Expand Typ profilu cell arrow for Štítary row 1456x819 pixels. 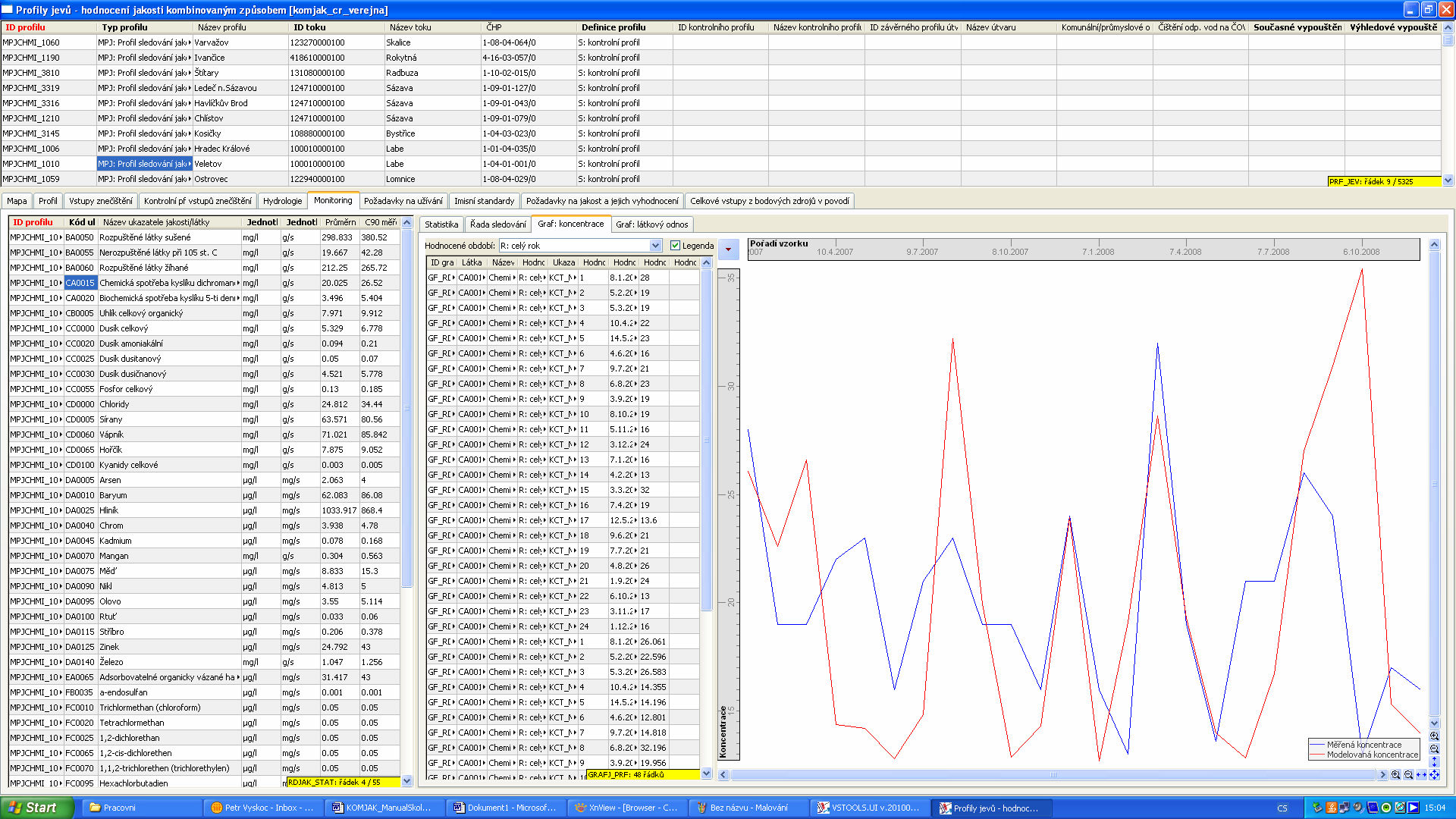189,73
